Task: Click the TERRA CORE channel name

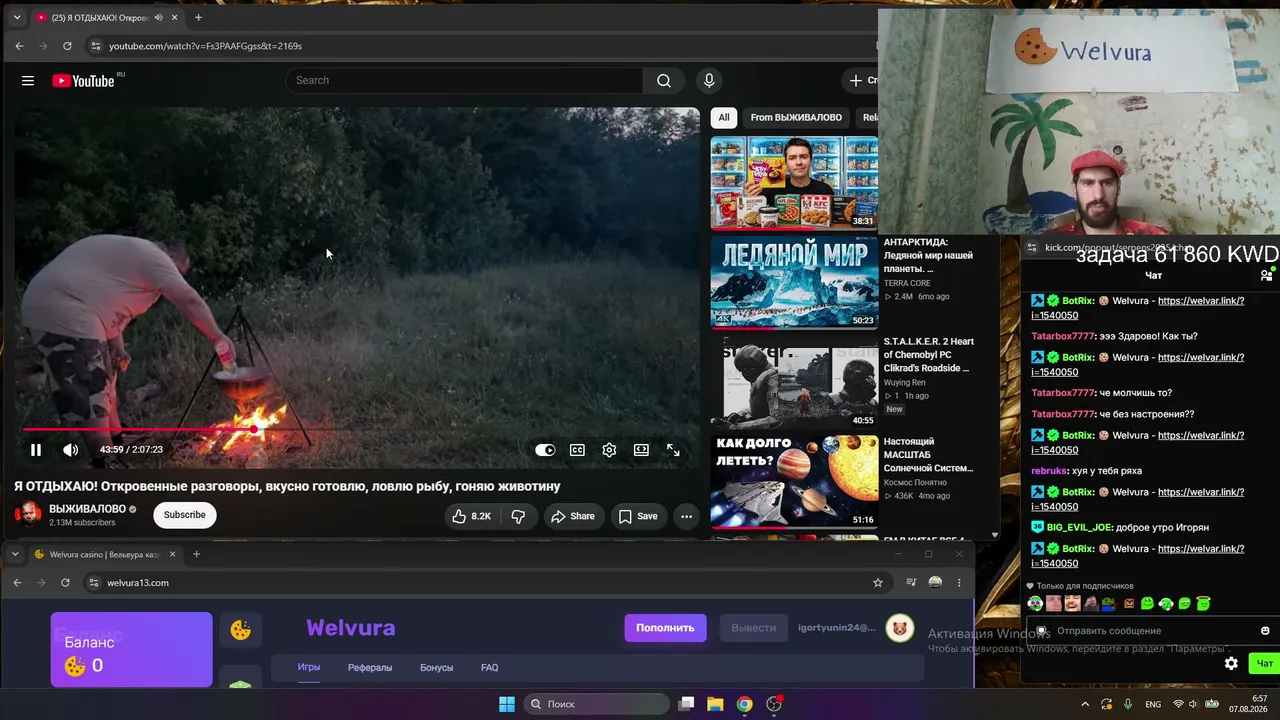Action: 906,283
